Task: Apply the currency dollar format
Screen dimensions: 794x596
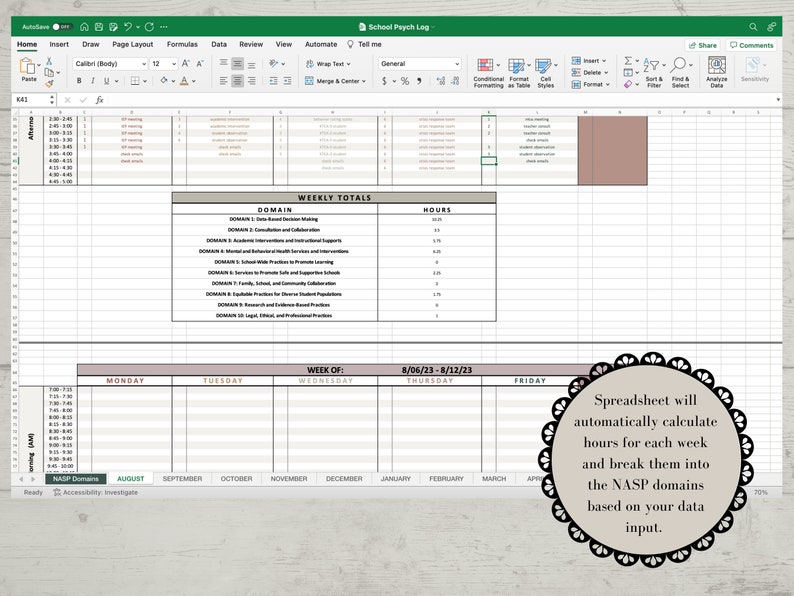Action: [x=384, y=81]
